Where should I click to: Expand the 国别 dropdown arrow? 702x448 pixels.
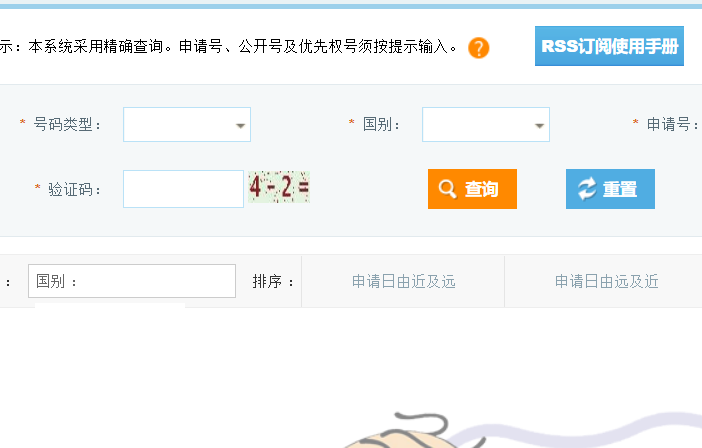[539, 126]
